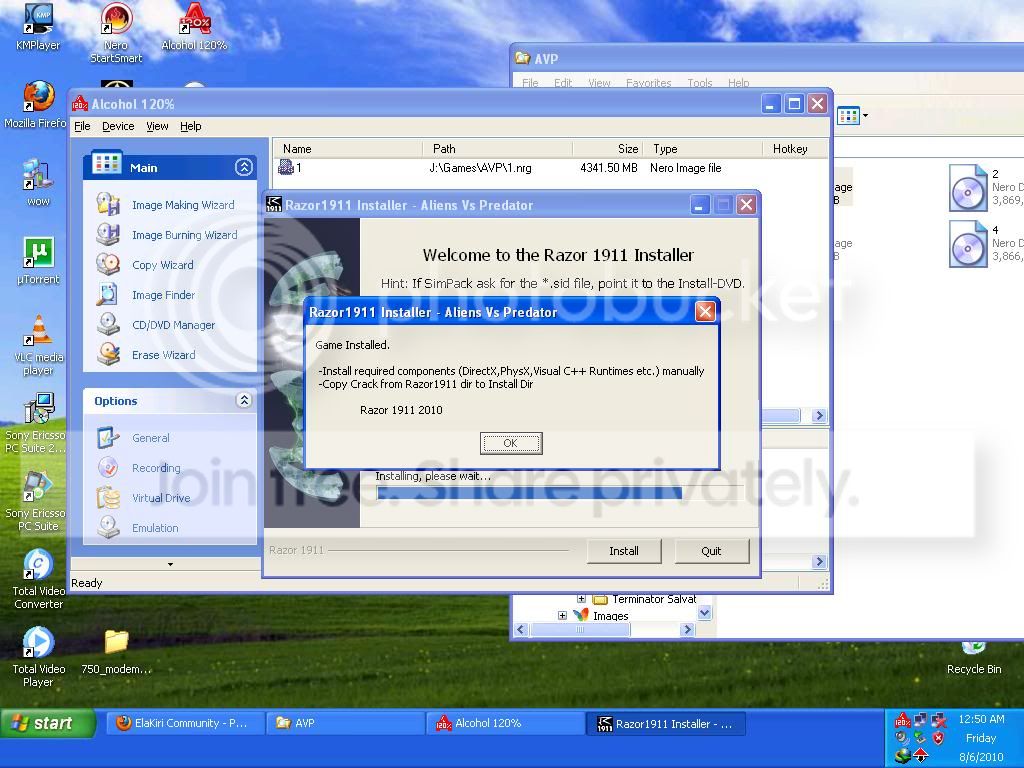1024x768 pixels.
Task: Expand the Images tree node in AVP
Action: tap(562, 615)
